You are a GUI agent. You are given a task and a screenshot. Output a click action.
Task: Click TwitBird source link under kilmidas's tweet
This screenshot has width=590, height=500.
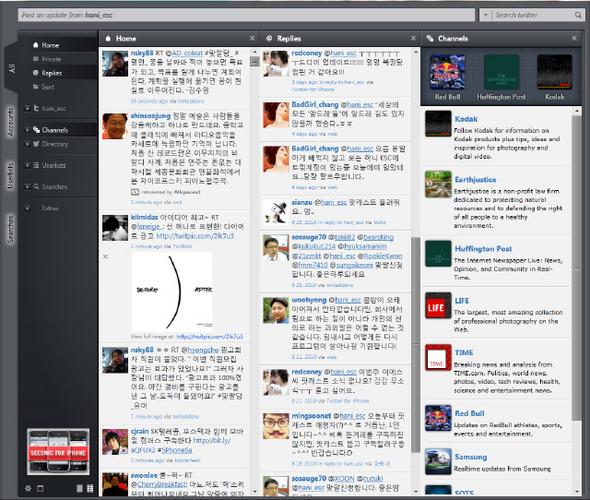pyautogui.click(x=182, y=246)
